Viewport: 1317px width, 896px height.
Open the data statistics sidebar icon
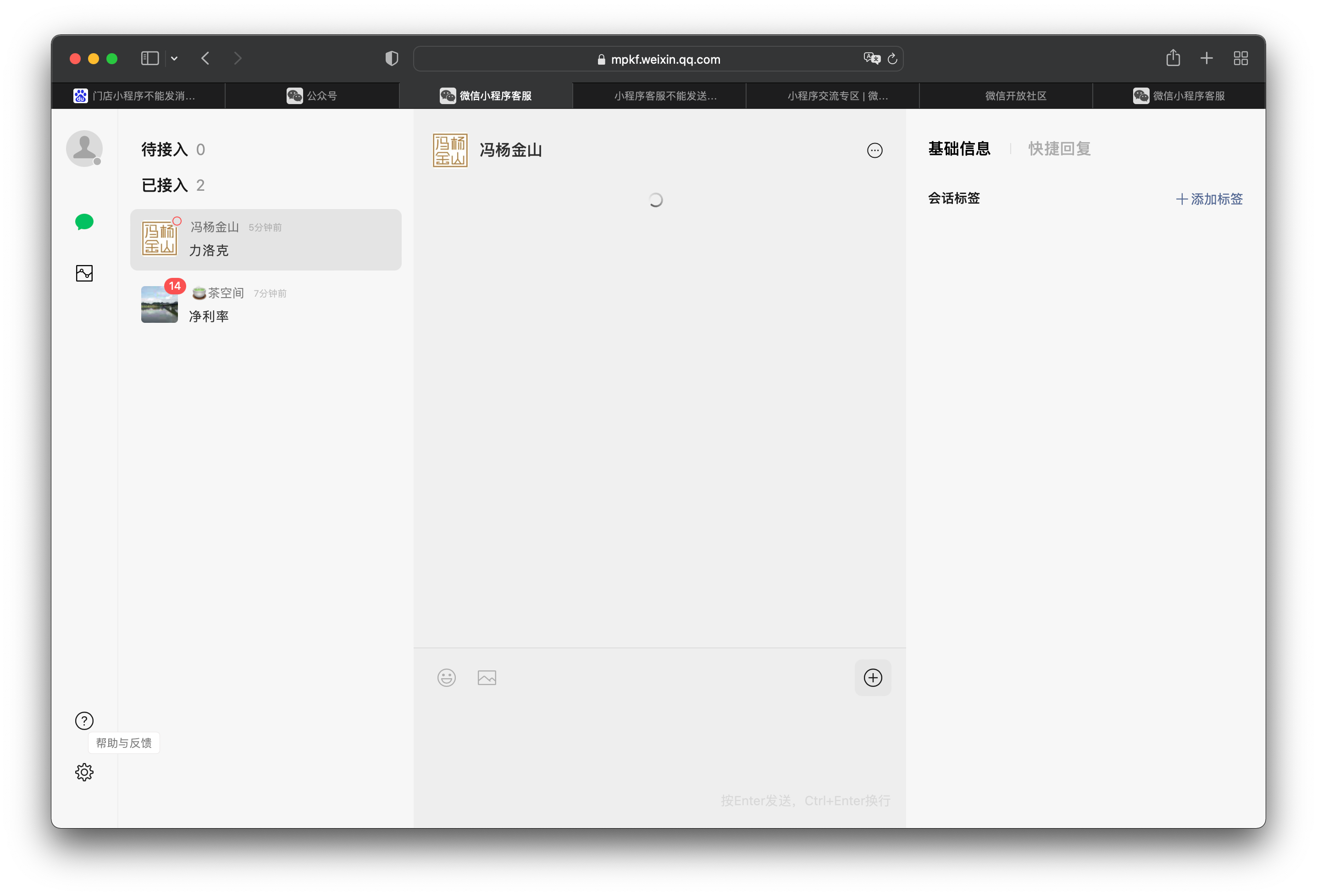click(84, 273)
